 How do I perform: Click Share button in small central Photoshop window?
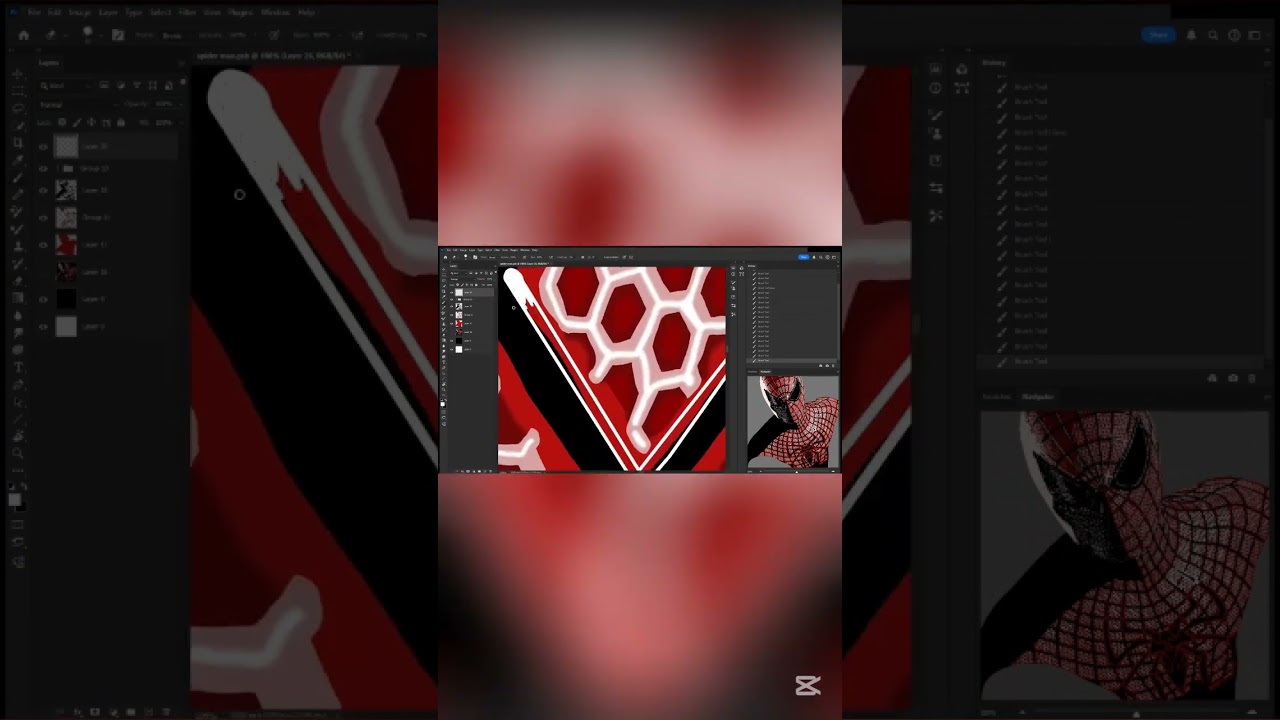[x=803, y=257]
